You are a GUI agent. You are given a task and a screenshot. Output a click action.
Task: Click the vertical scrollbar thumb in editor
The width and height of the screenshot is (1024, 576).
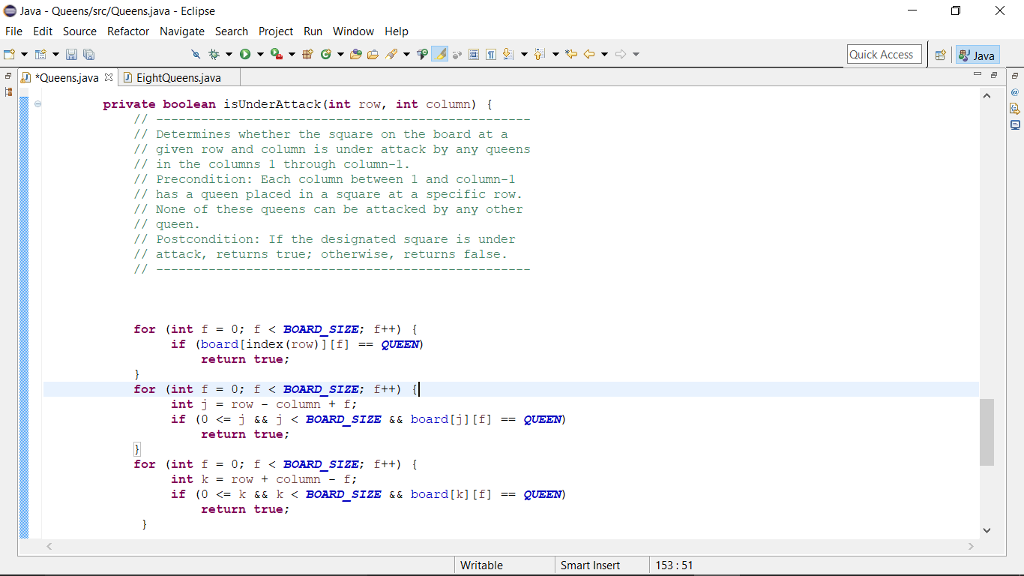pos(987,431)
